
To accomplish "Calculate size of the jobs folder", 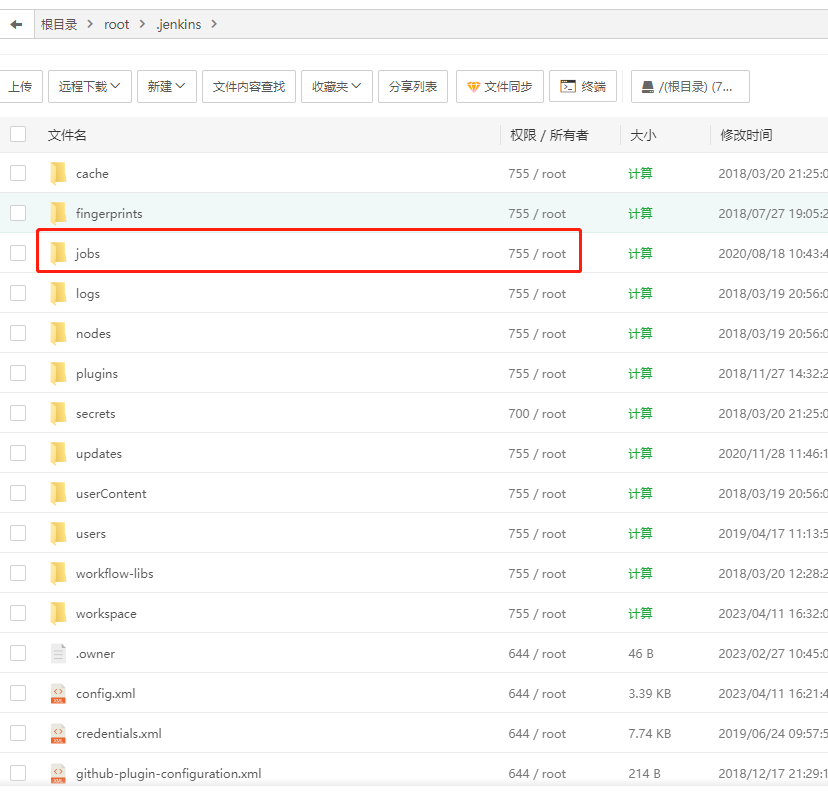I will point(641,253).
